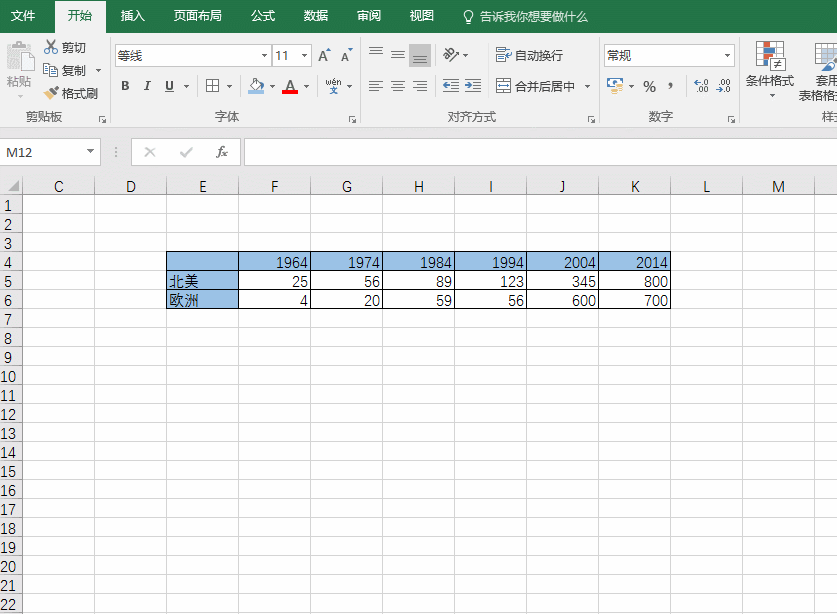Click the Format Painter (格式刷) icon
837x614 pixels.
pyautogui.click(x=52, y=93)
